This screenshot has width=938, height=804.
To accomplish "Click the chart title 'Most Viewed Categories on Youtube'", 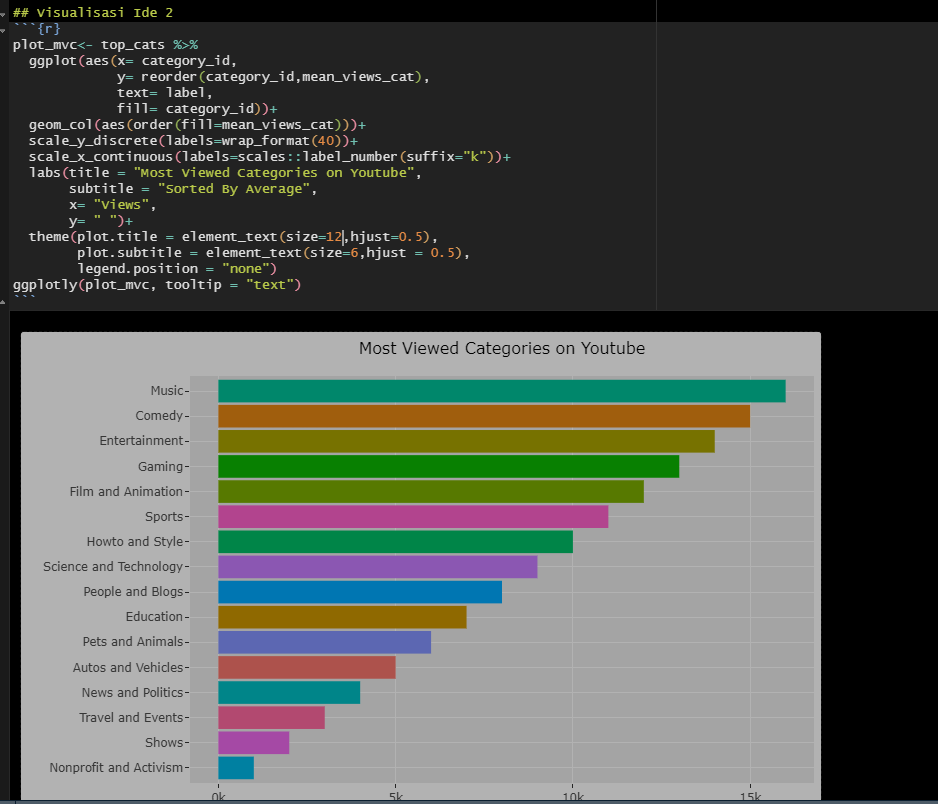I will 501,348.
